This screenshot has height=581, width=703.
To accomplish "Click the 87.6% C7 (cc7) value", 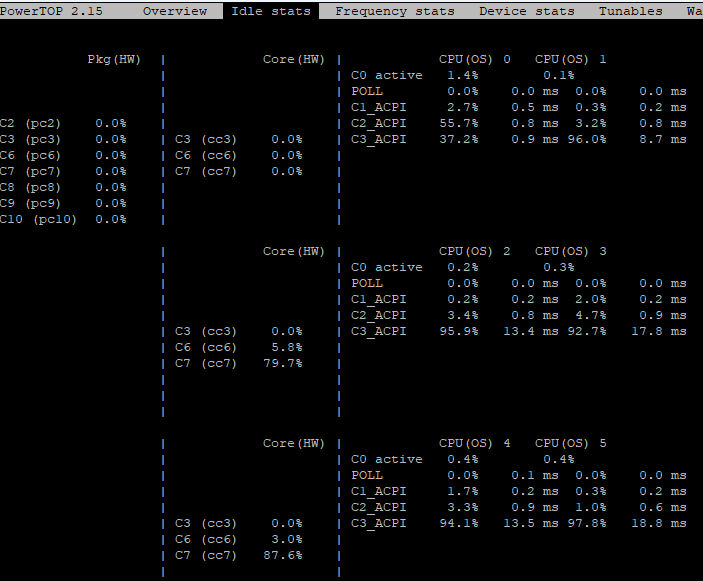I will point(283,555).
